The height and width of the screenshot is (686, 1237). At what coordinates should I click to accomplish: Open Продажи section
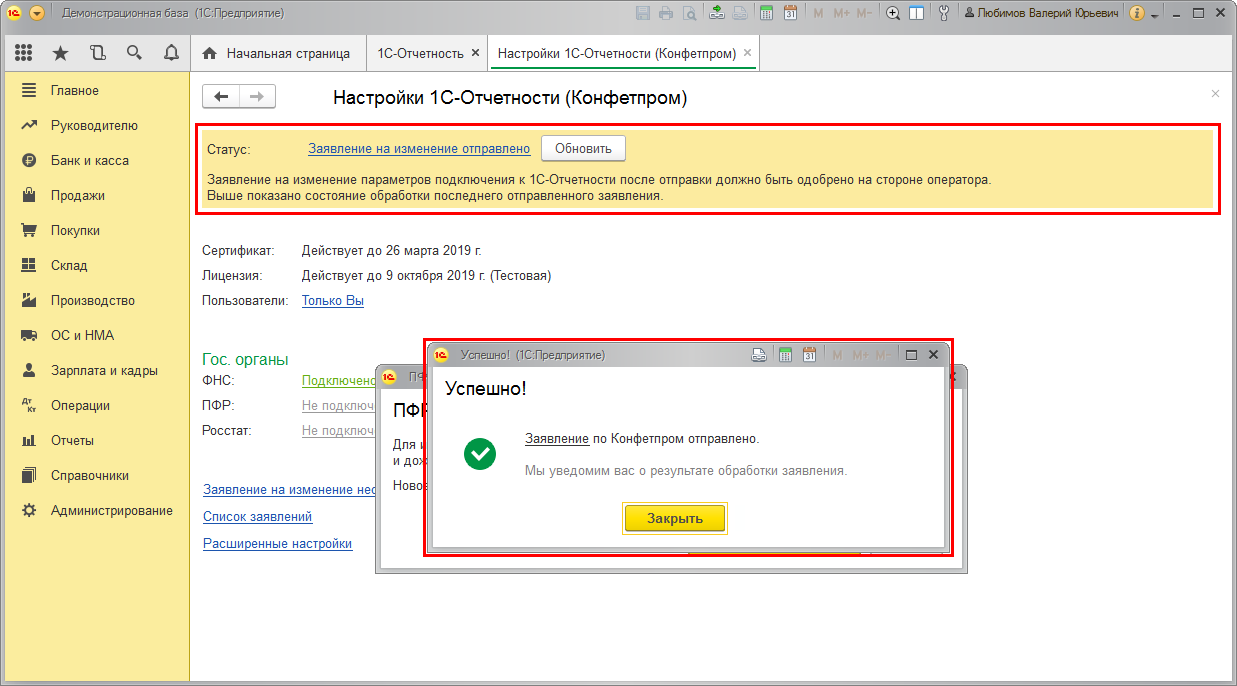pos(95,195)
